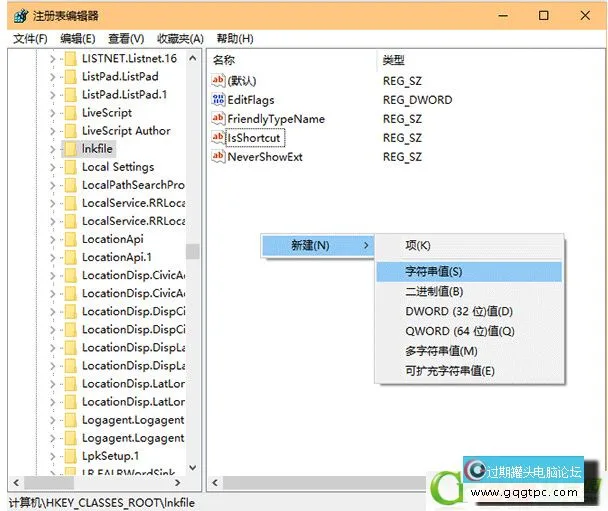This screenshot has height=511, width=608.
Task: Select the NeverShowExt value name
Action: (265, 157)
